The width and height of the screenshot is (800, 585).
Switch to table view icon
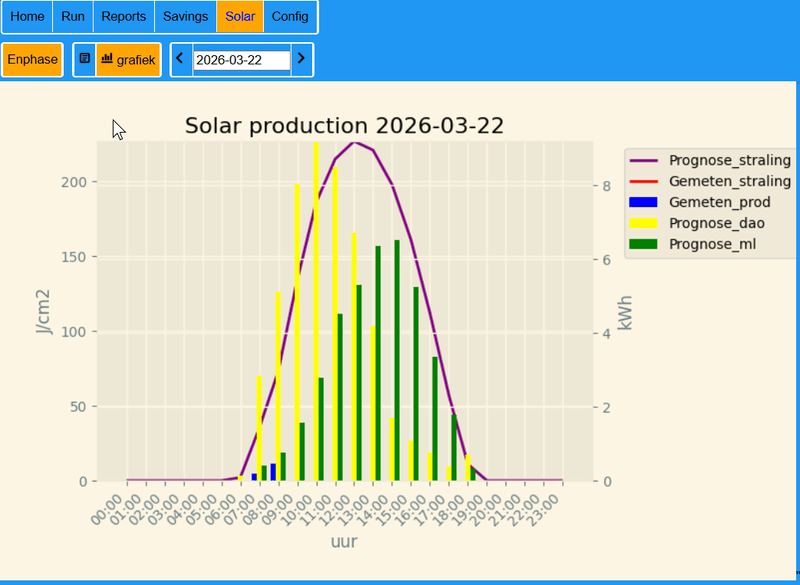(85, 60)
